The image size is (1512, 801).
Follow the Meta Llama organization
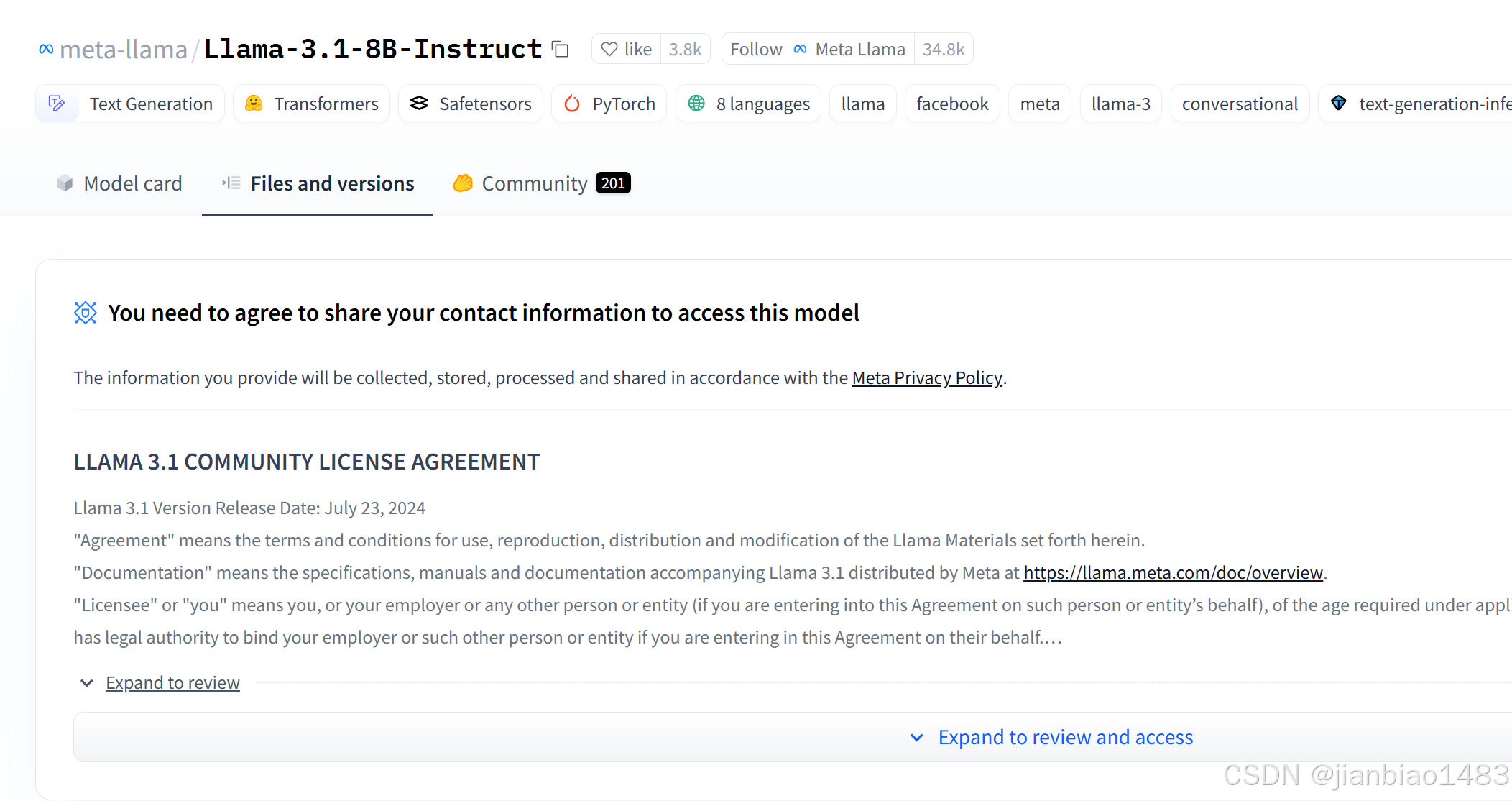click(756, 50)
